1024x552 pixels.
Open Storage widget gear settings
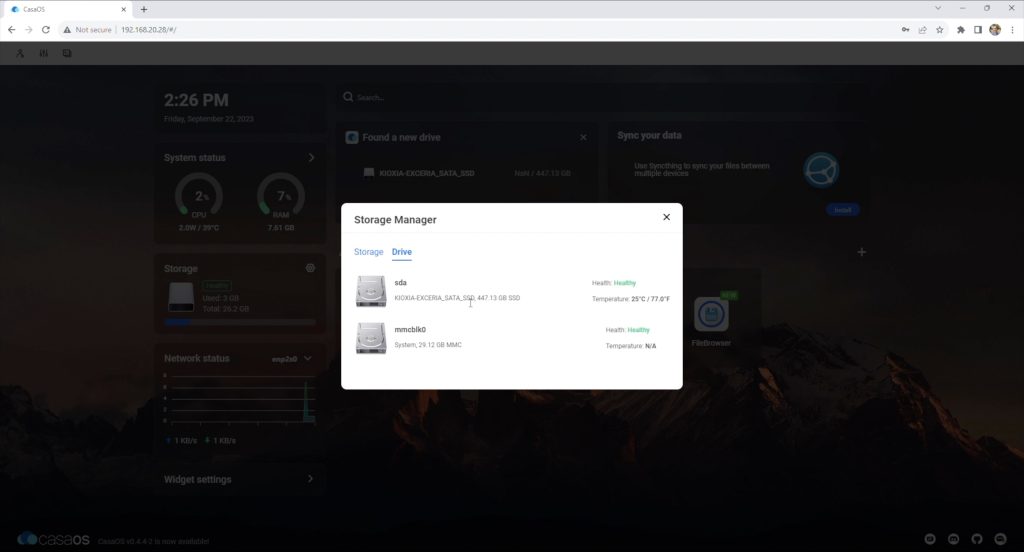tap(310, 268)
